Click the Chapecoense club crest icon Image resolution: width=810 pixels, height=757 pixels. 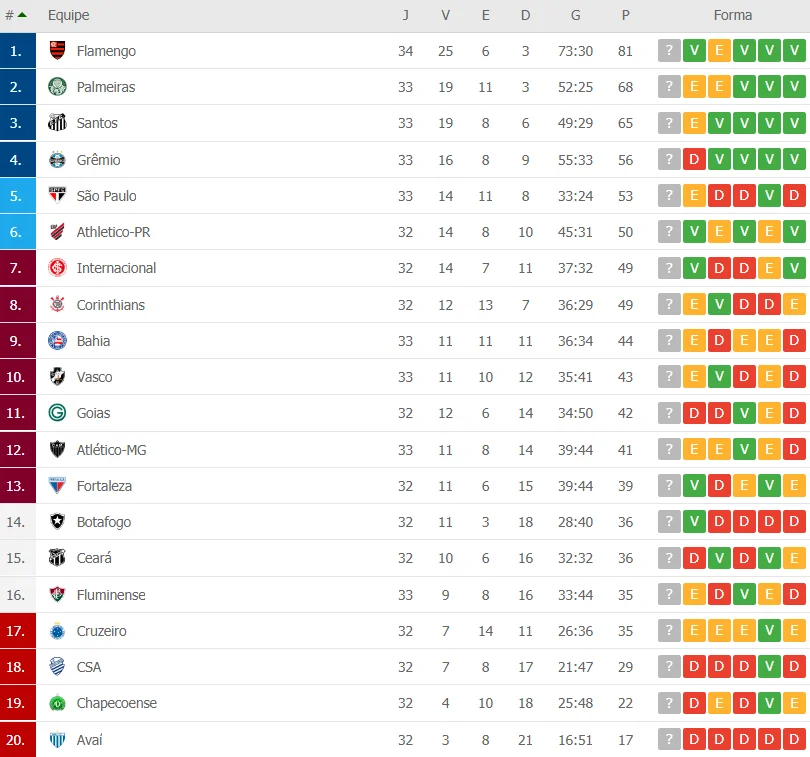tap(57, 703)
